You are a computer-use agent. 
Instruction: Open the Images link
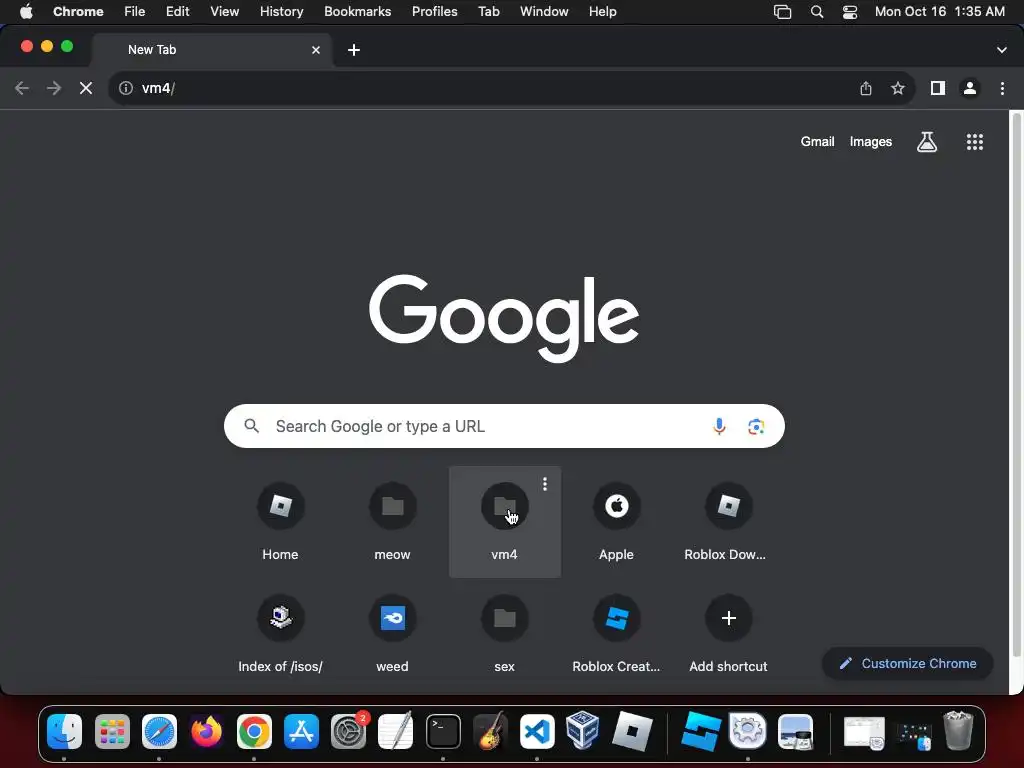pos(871,142)
